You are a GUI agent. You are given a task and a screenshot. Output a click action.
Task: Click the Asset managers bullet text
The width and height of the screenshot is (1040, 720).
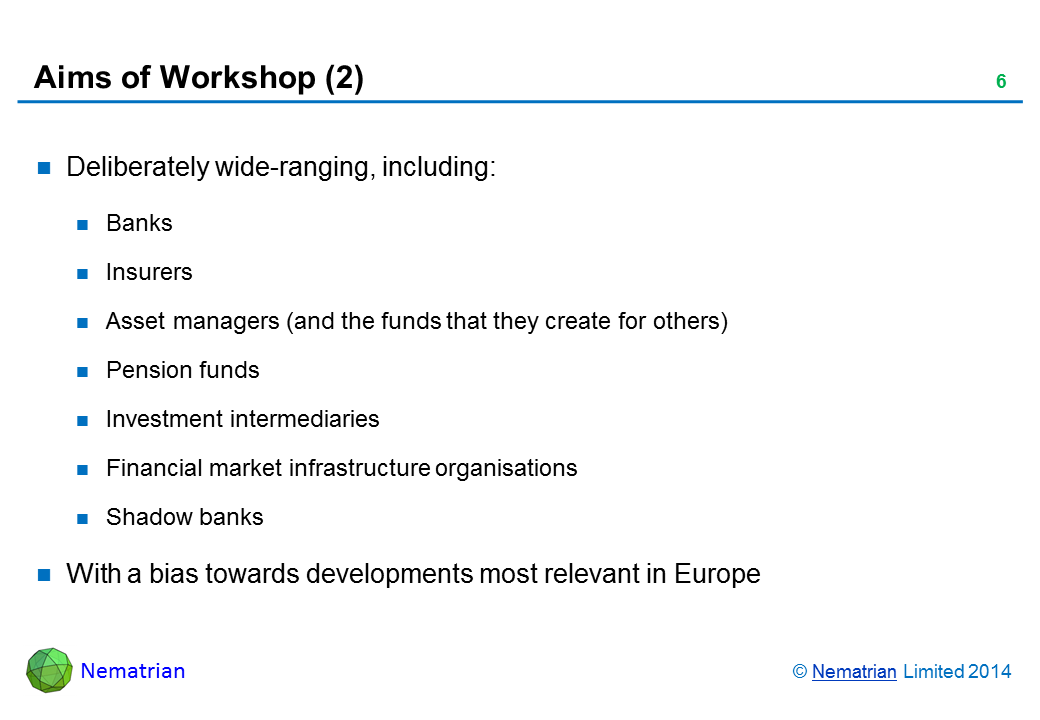click(416, 321)
